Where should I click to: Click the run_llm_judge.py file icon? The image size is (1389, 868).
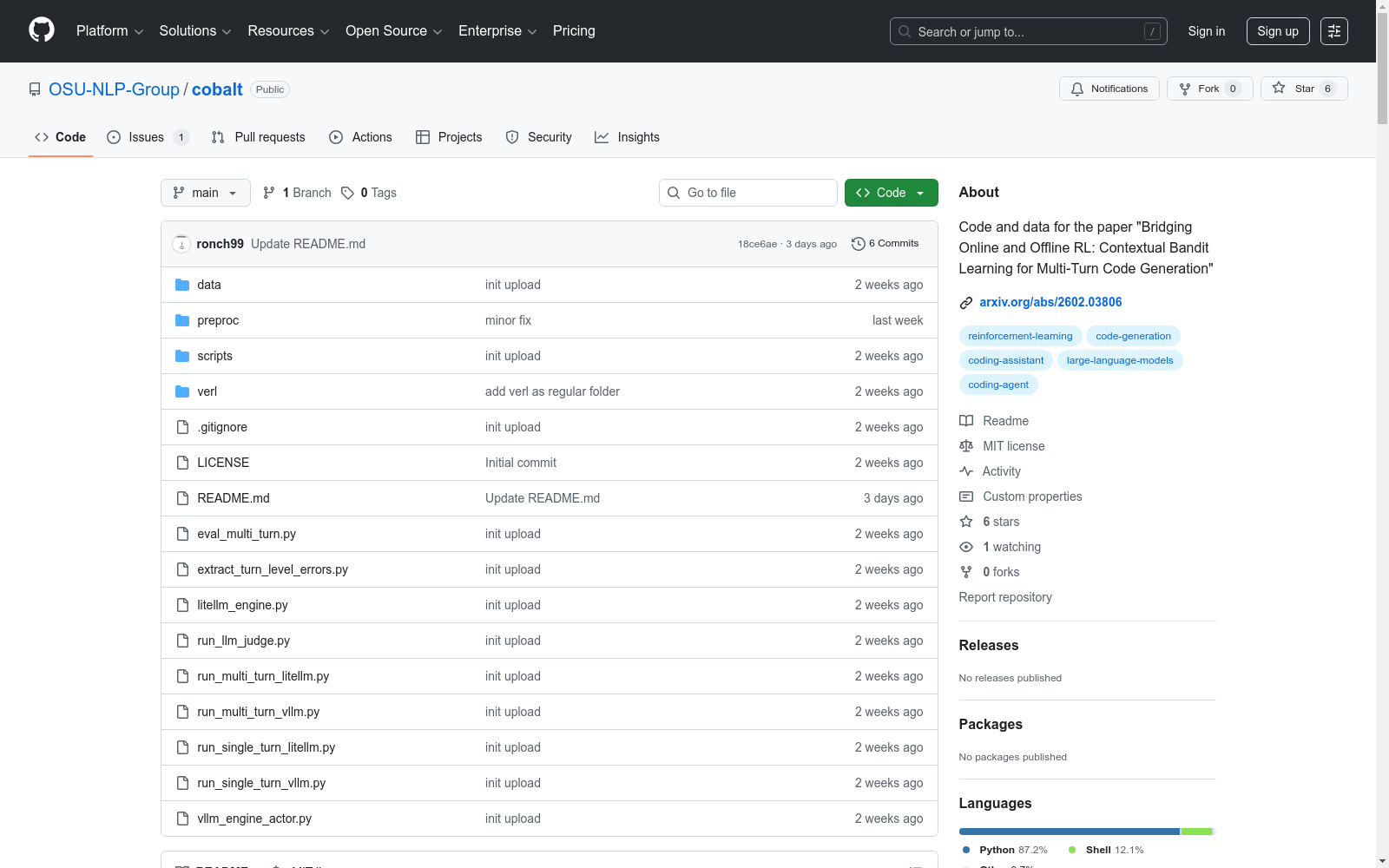point(182,641)
